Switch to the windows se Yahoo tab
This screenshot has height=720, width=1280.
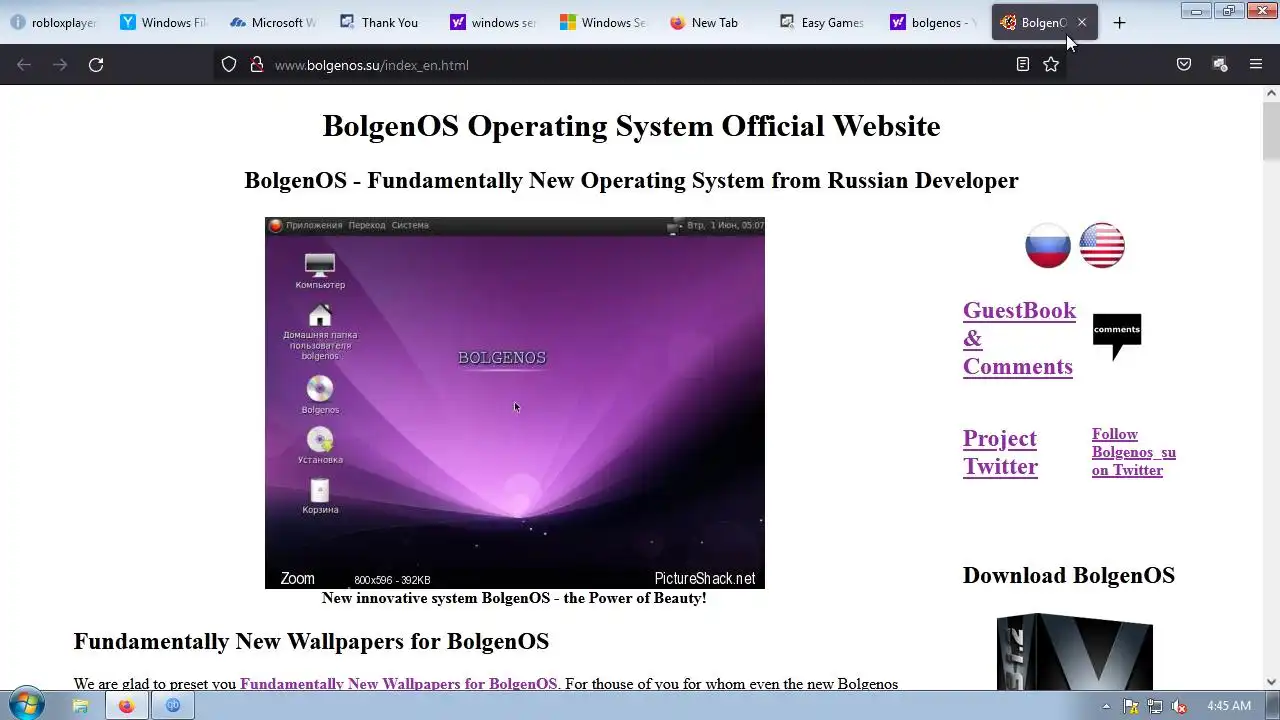point(495,22)
